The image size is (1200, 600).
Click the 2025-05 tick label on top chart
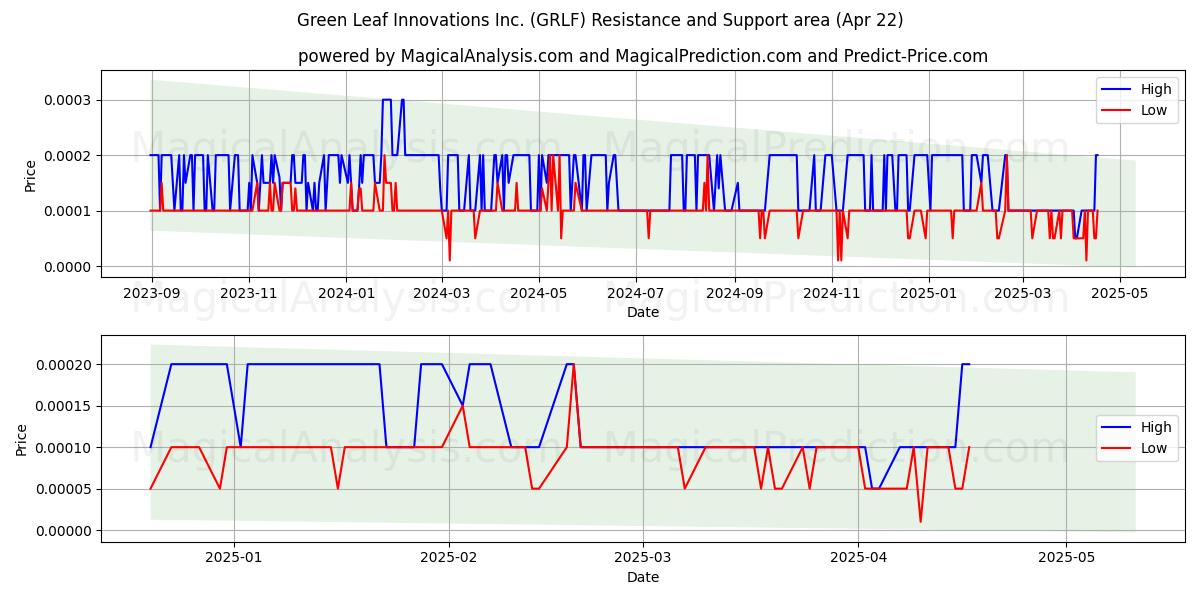(1120, 294)
